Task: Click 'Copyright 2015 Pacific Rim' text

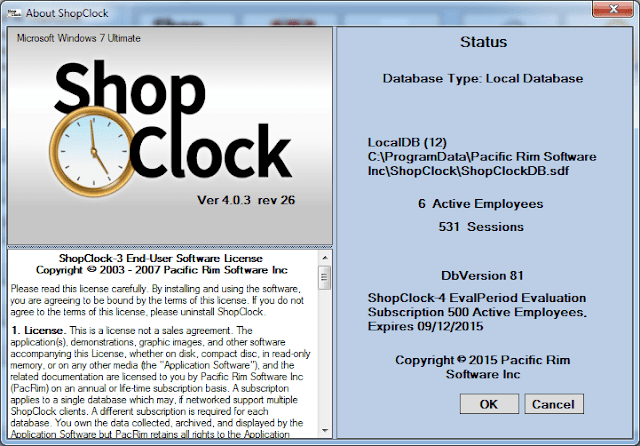Action: click(482, 360)
